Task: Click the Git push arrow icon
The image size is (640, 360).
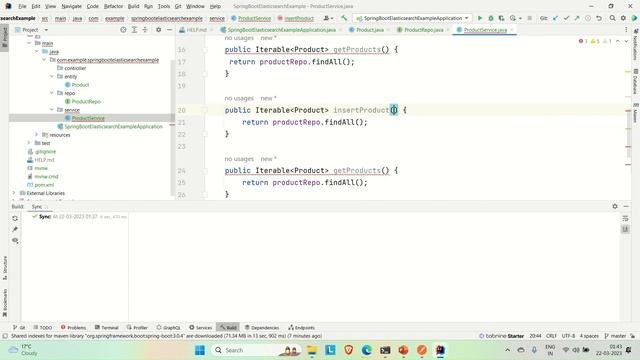Action: (577, 18)
